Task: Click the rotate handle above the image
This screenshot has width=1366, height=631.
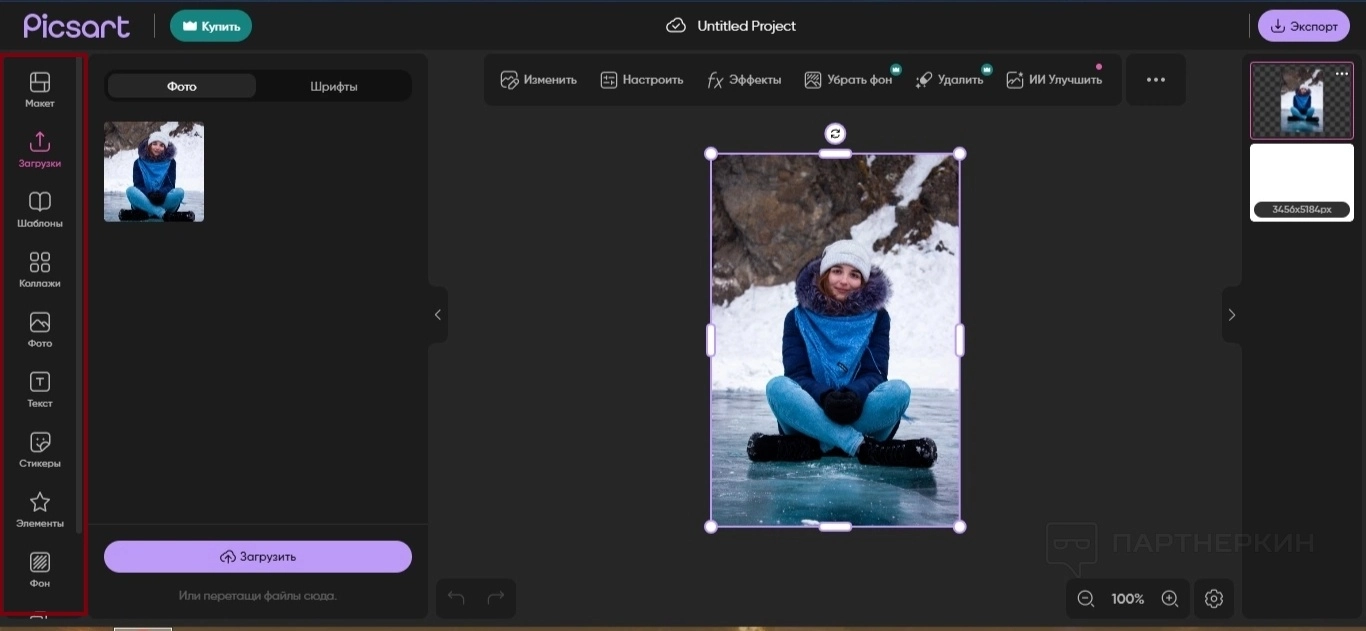Action: tap(835, 134)
